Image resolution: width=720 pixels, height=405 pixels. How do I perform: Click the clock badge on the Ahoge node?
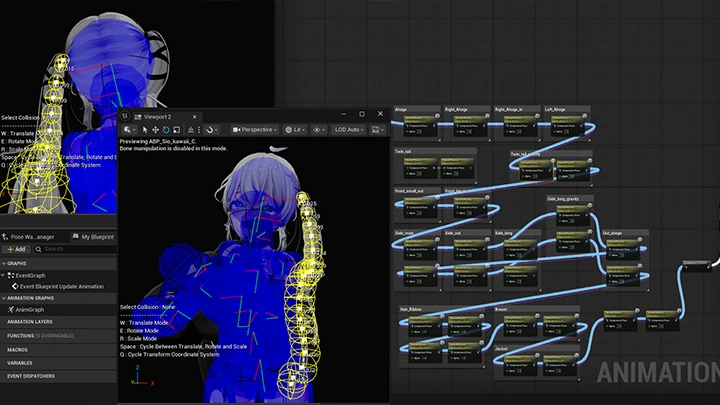click(x=437, y=116)
